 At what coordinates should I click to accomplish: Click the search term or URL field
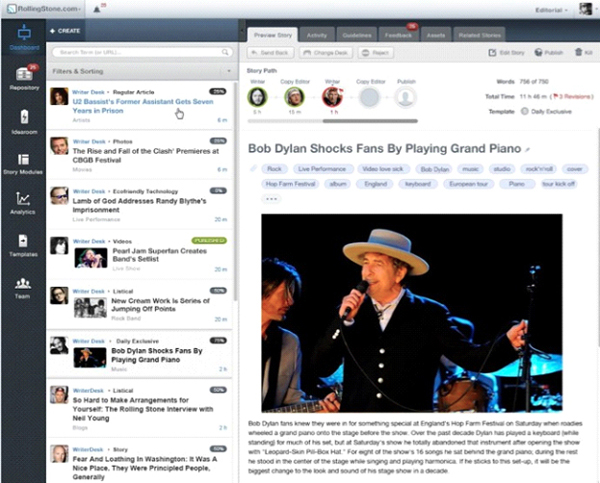(138, 50)
